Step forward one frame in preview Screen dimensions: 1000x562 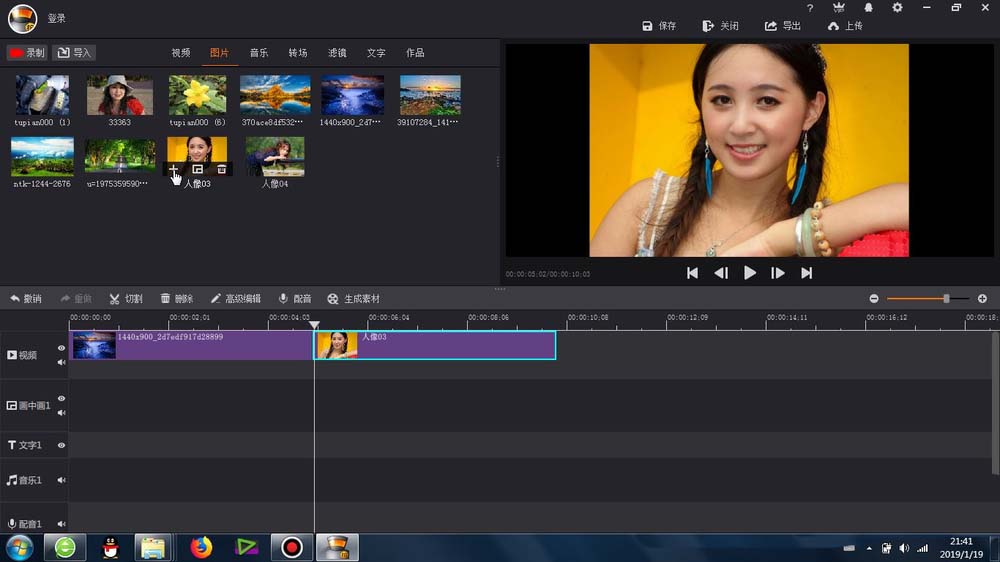pyautogui.click(x=777, y=273)
